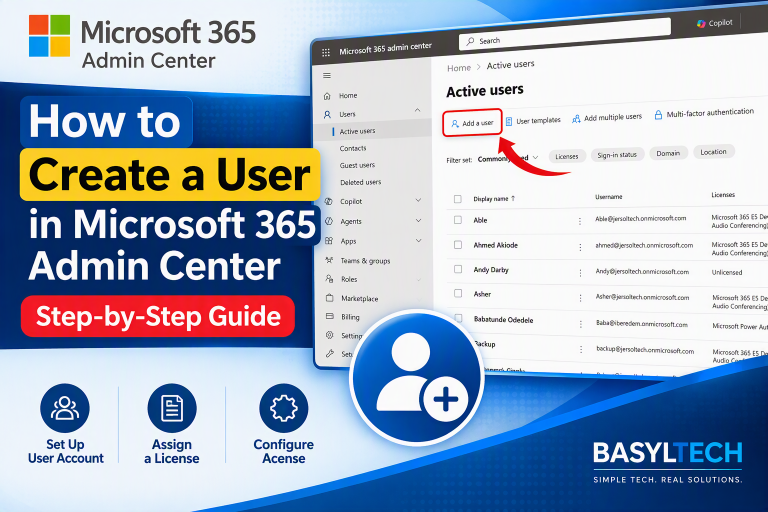Screen dimensions: 768x512
Task: Click the Copilot button in the header
Action: point(715,23)
